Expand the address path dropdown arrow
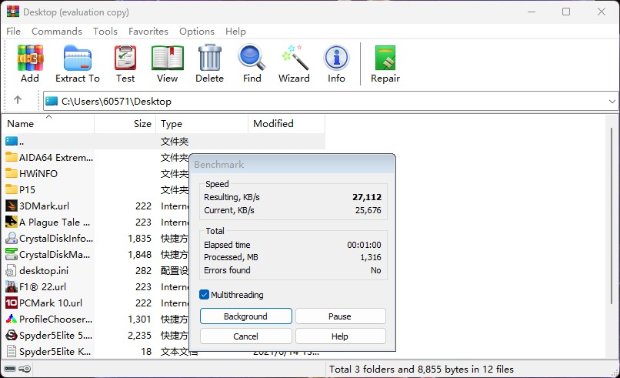 [x=612, y=102]
